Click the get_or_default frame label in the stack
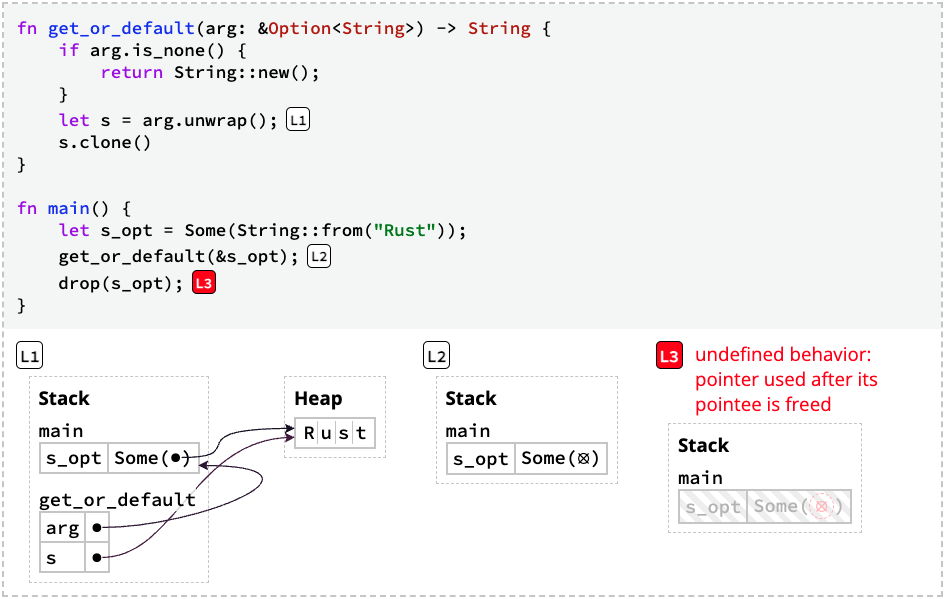 point(117,500)
